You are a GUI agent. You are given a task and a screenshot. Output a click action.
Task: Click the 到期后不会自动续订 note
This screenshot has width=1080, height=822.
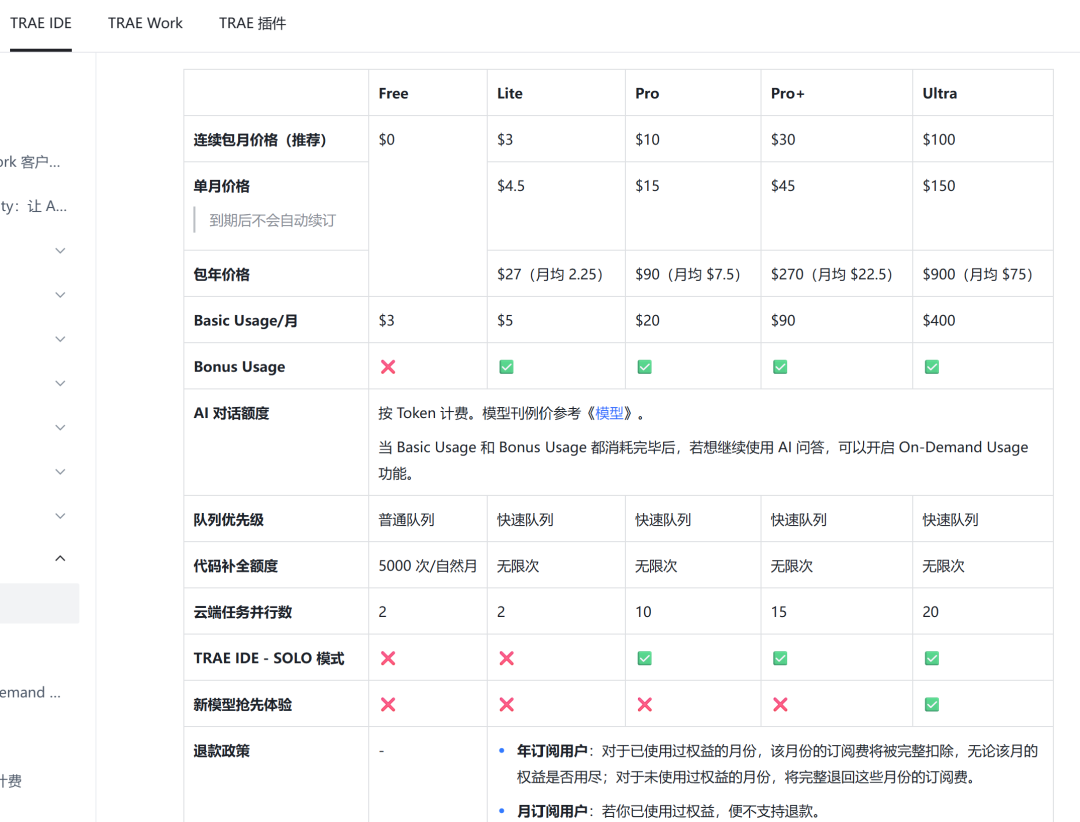pyautogui.click(x=272, y=220)
